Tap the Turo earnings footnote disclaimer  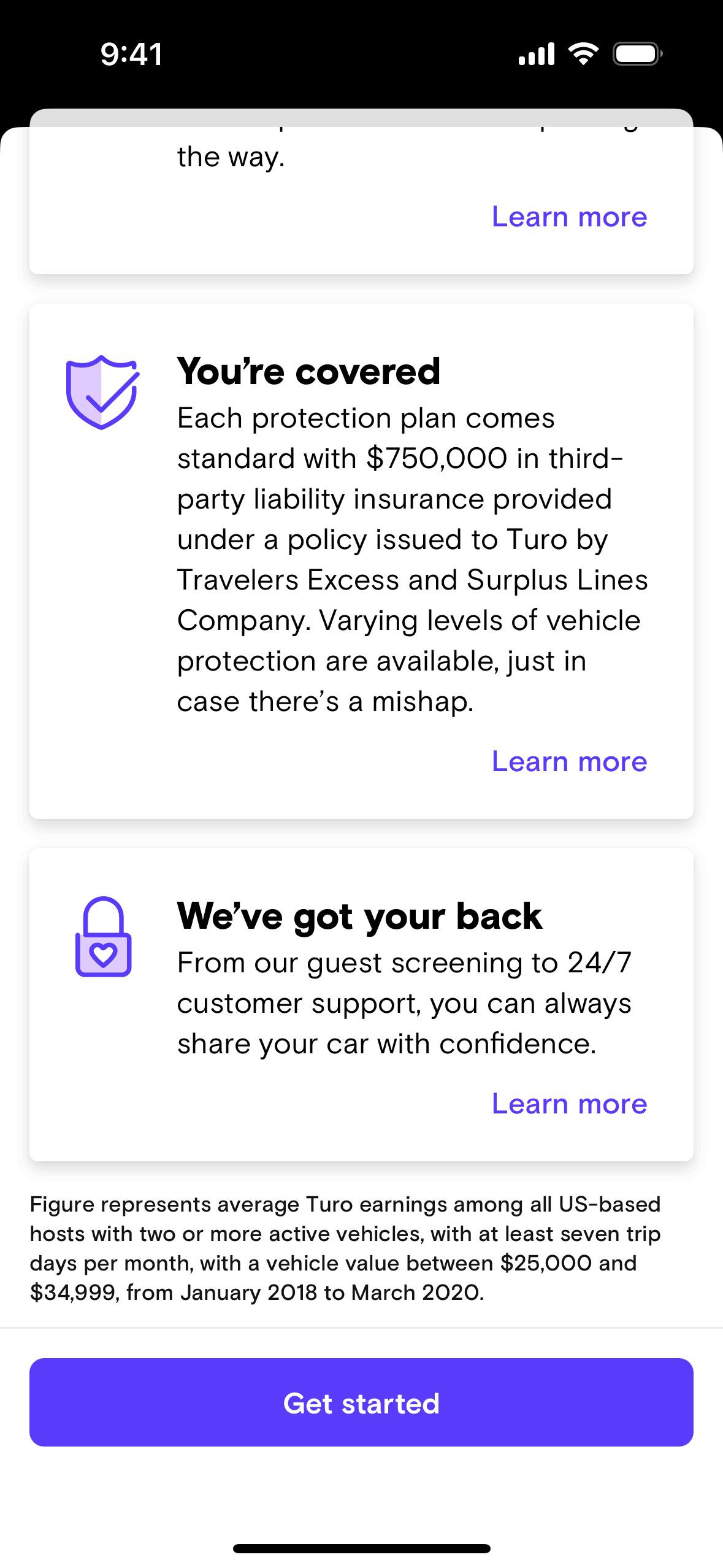point(345,1248)
